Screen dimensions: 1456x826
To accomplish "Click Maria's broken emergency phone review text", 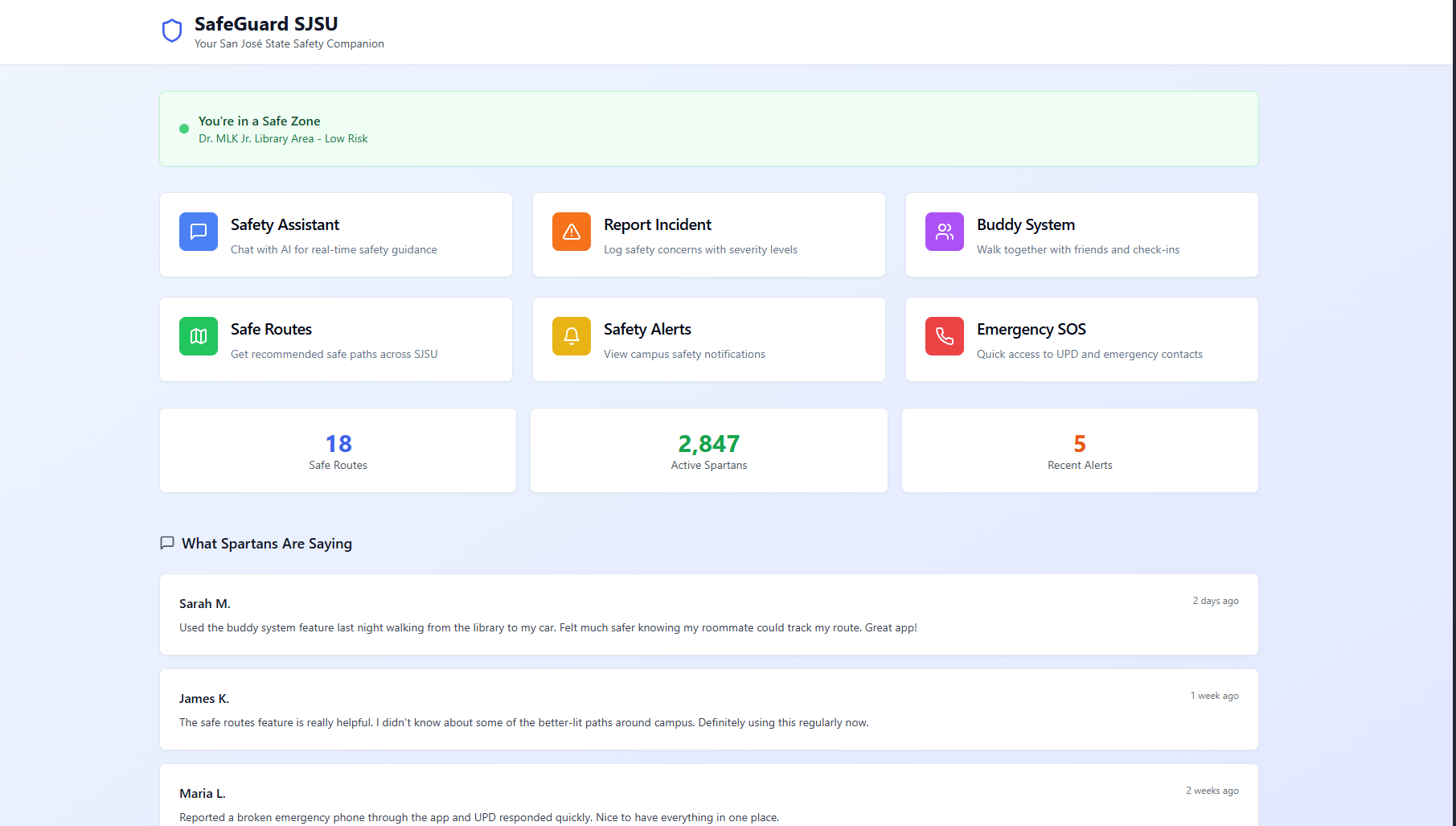I will pyautogui.click(x=479, y=817).
